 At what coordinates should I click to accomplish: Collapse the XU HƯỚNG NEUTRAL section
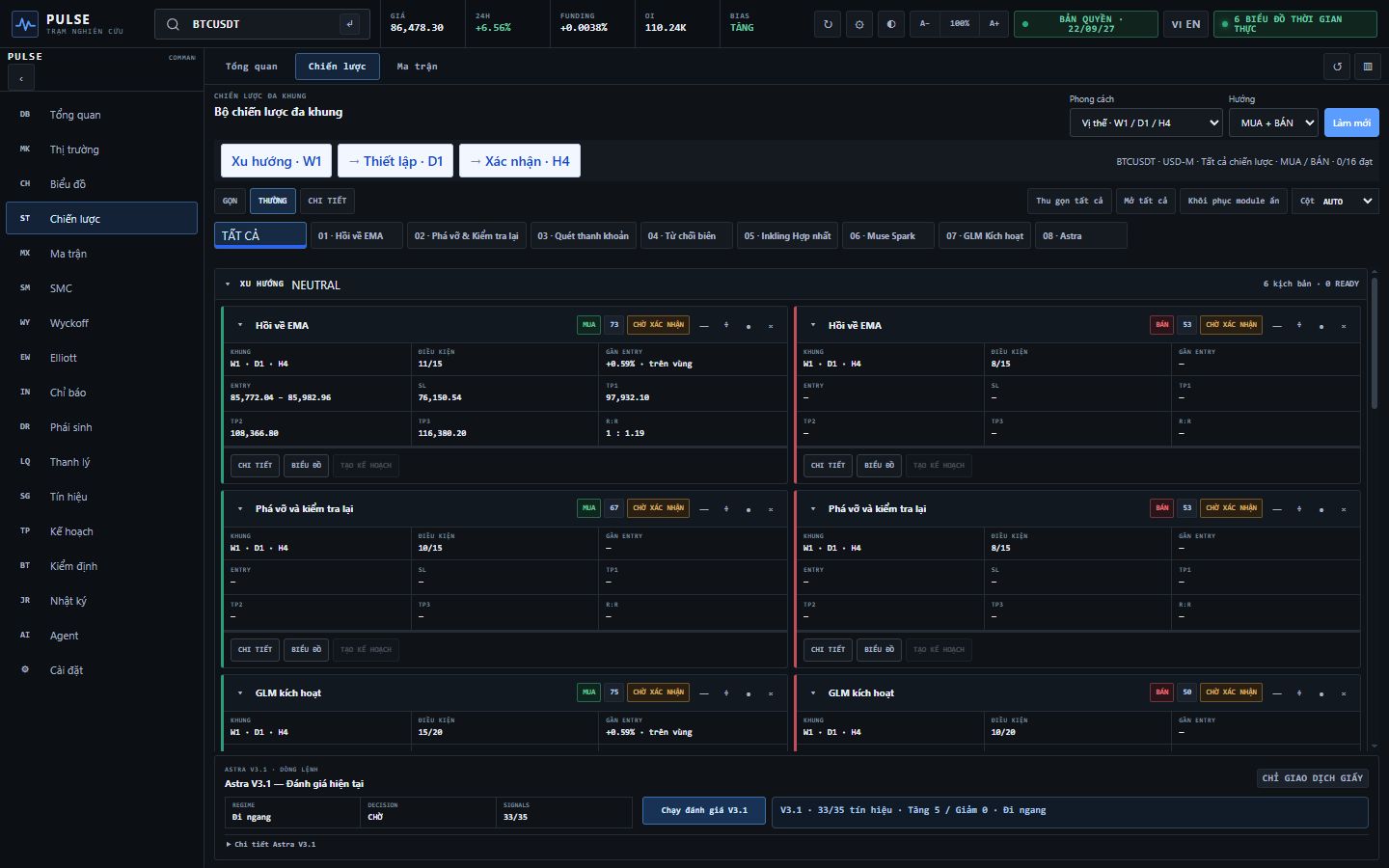click(228, 285)
